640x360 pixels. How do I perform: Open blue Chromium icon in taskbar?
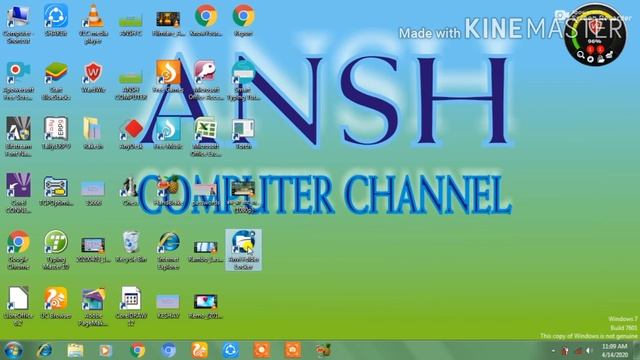pyautogui.click(x=168, y=350)
